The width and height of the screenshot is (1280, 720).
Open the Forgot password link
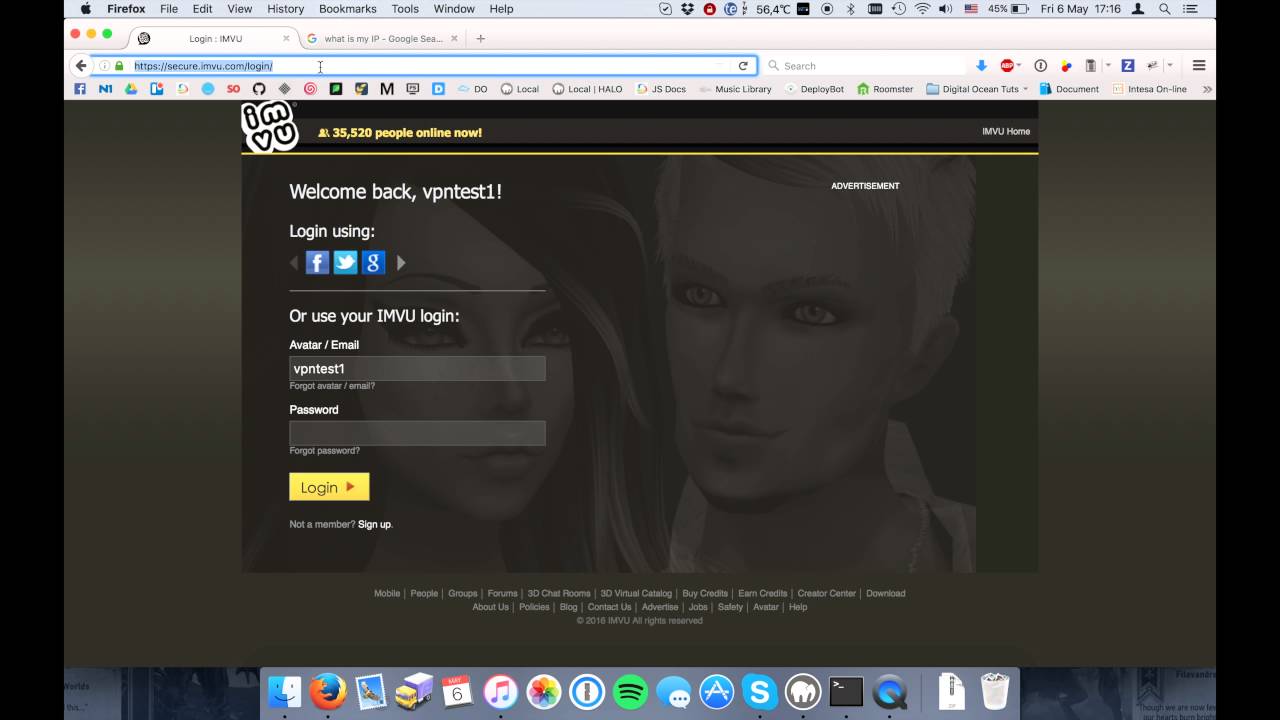coord(324,451)
